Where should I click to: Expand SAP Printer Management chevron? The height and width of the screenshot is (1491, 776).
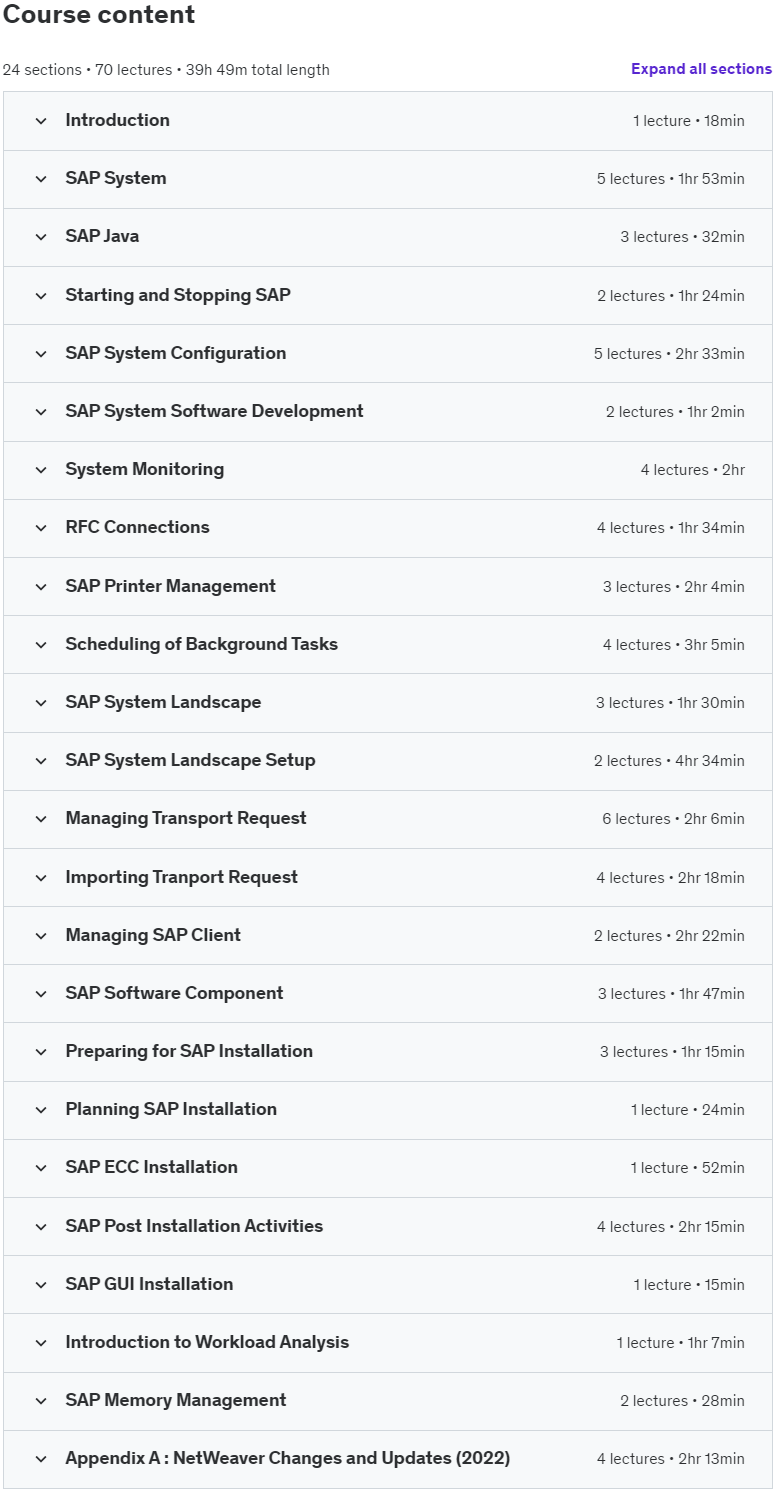click(x=41, y=587)
